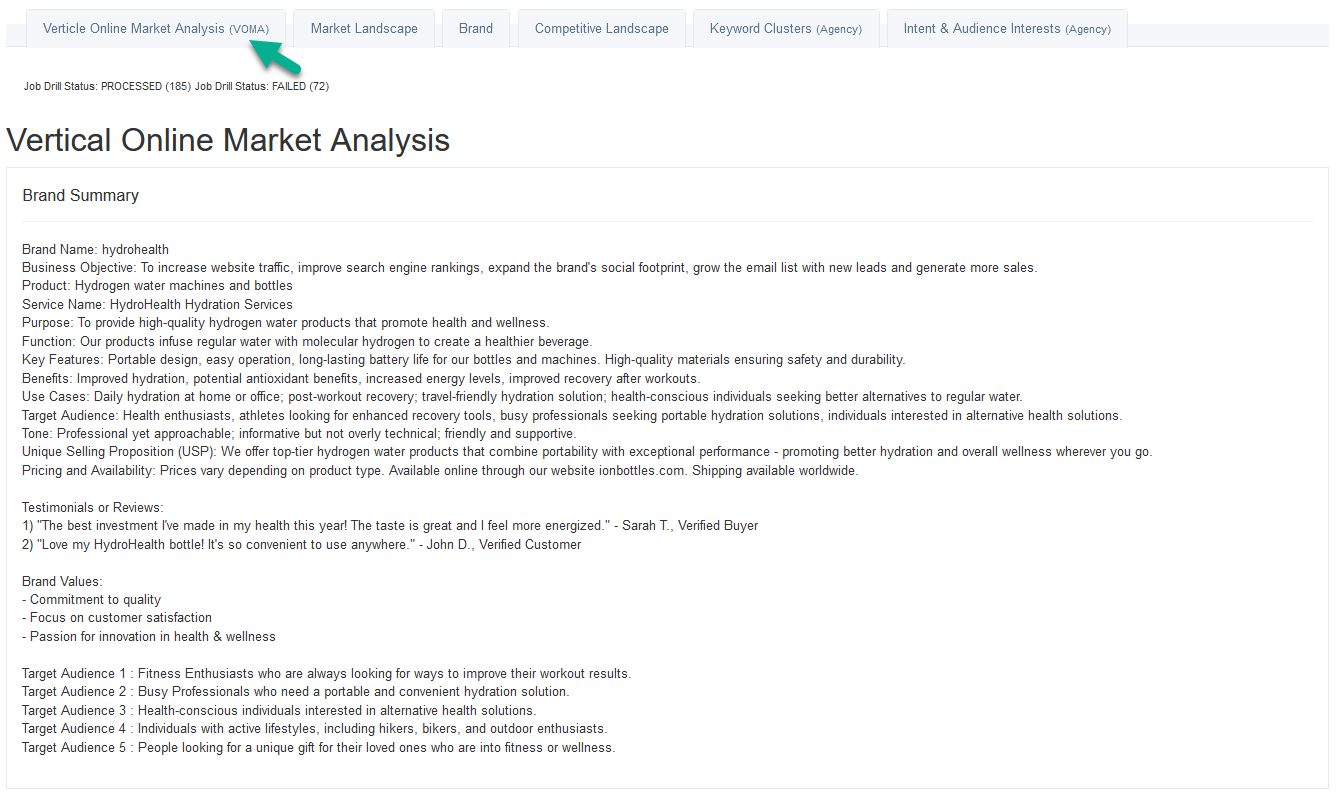Viewport: 1339px width, 794px height.
Task: Click Sarah T.'s testimonial quote
Action: tap(390, 526)
